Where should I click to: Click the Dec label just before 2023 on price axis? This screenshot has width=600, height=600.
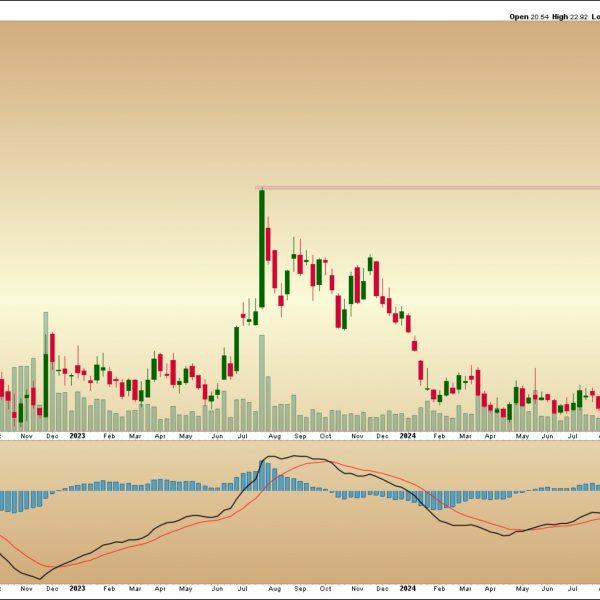52,436
